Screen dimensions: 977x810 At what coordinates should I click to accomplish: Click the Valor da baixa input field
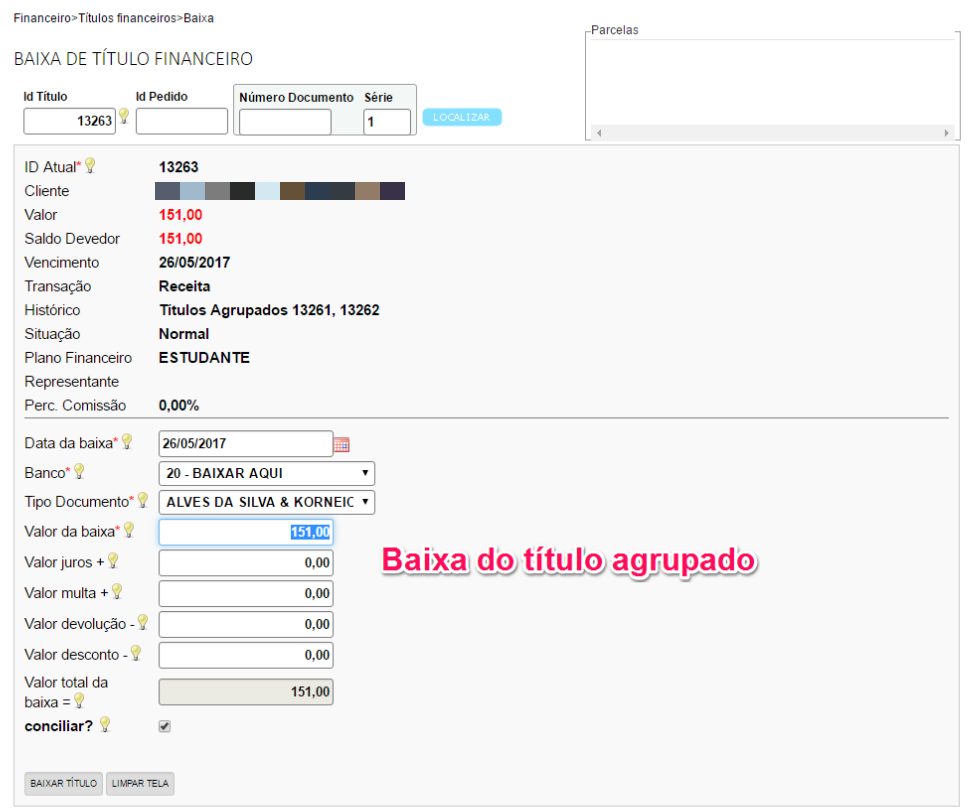pos(245,532)
